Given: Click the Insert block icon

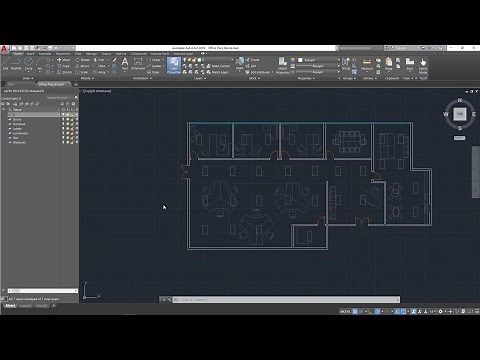Looking at the screenshot, I should coord(239,63).
